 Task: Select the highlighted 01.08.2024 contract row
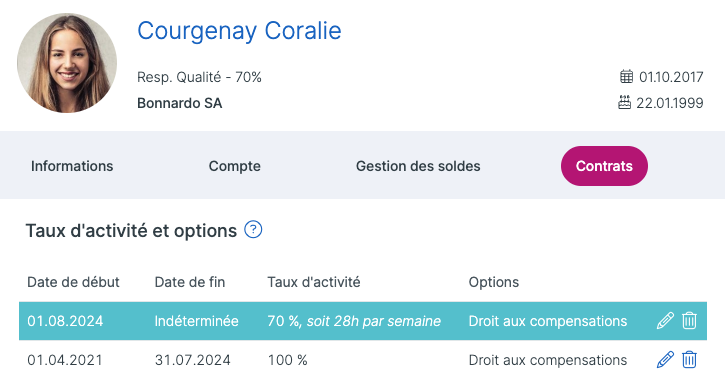[363, 321]
